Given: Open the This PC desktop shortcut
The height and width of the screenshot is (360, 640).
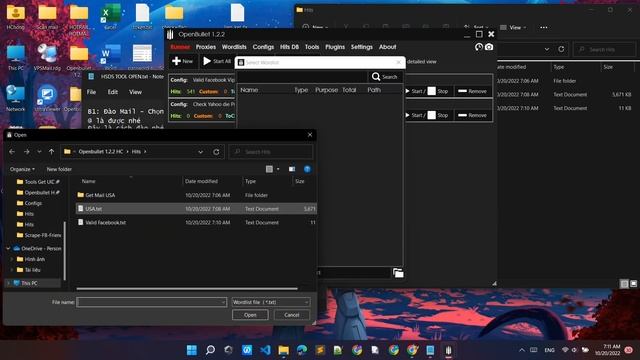Looking at the screenshot, I should click(16, 58).
